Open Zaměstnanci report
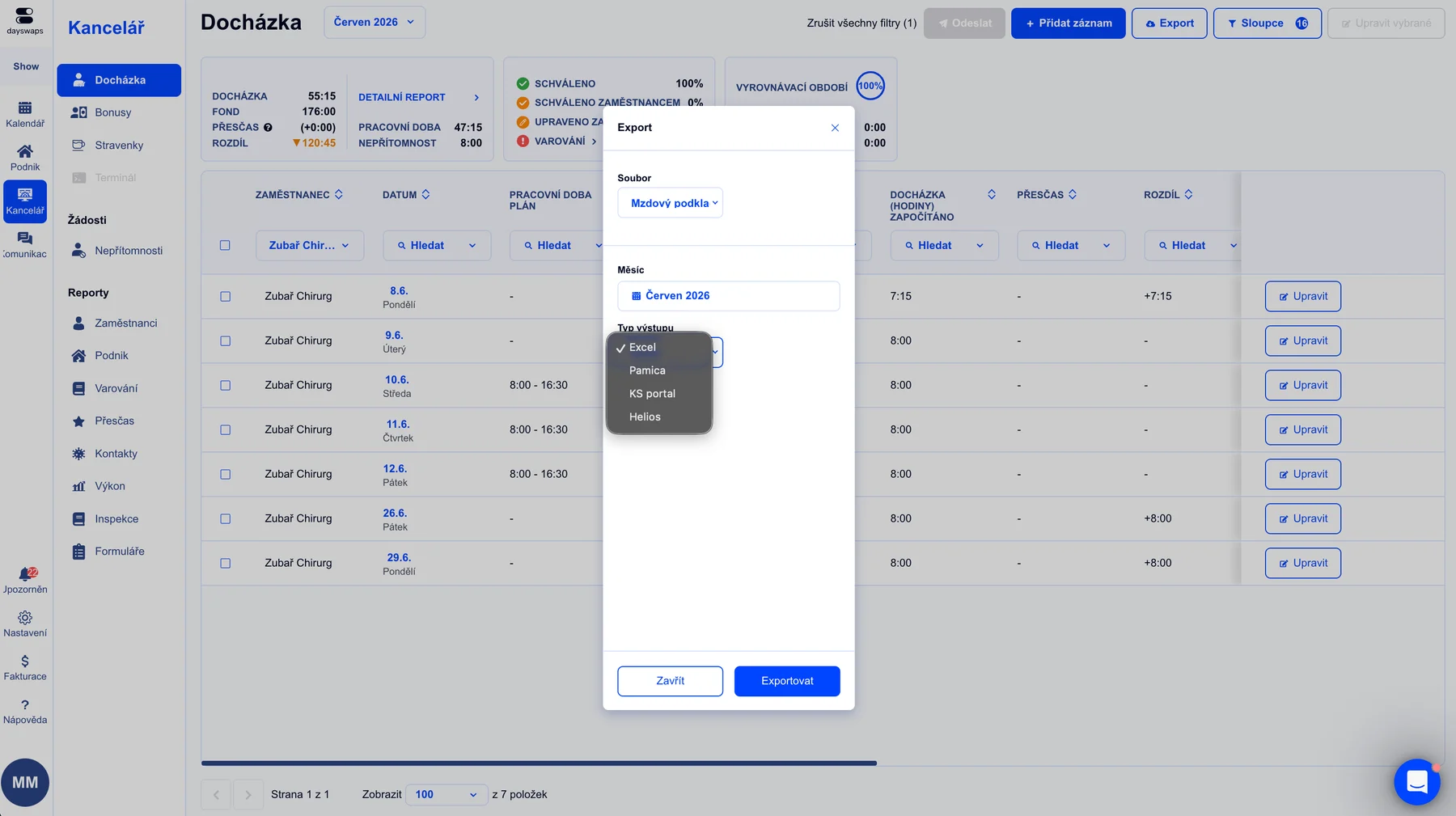Image resolution: width=1456 pixels, height=816 pixels. (119, 323)
